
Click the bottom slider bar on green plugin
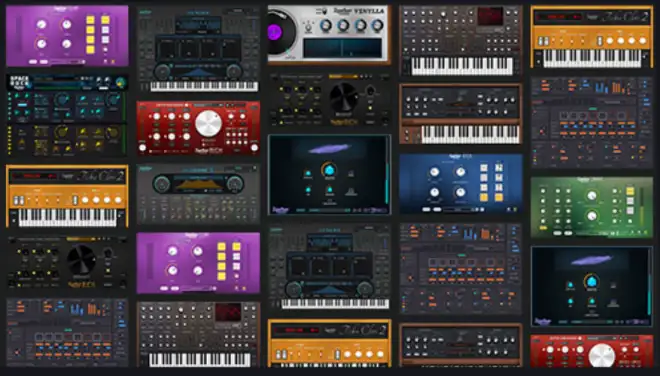(594, 233)
